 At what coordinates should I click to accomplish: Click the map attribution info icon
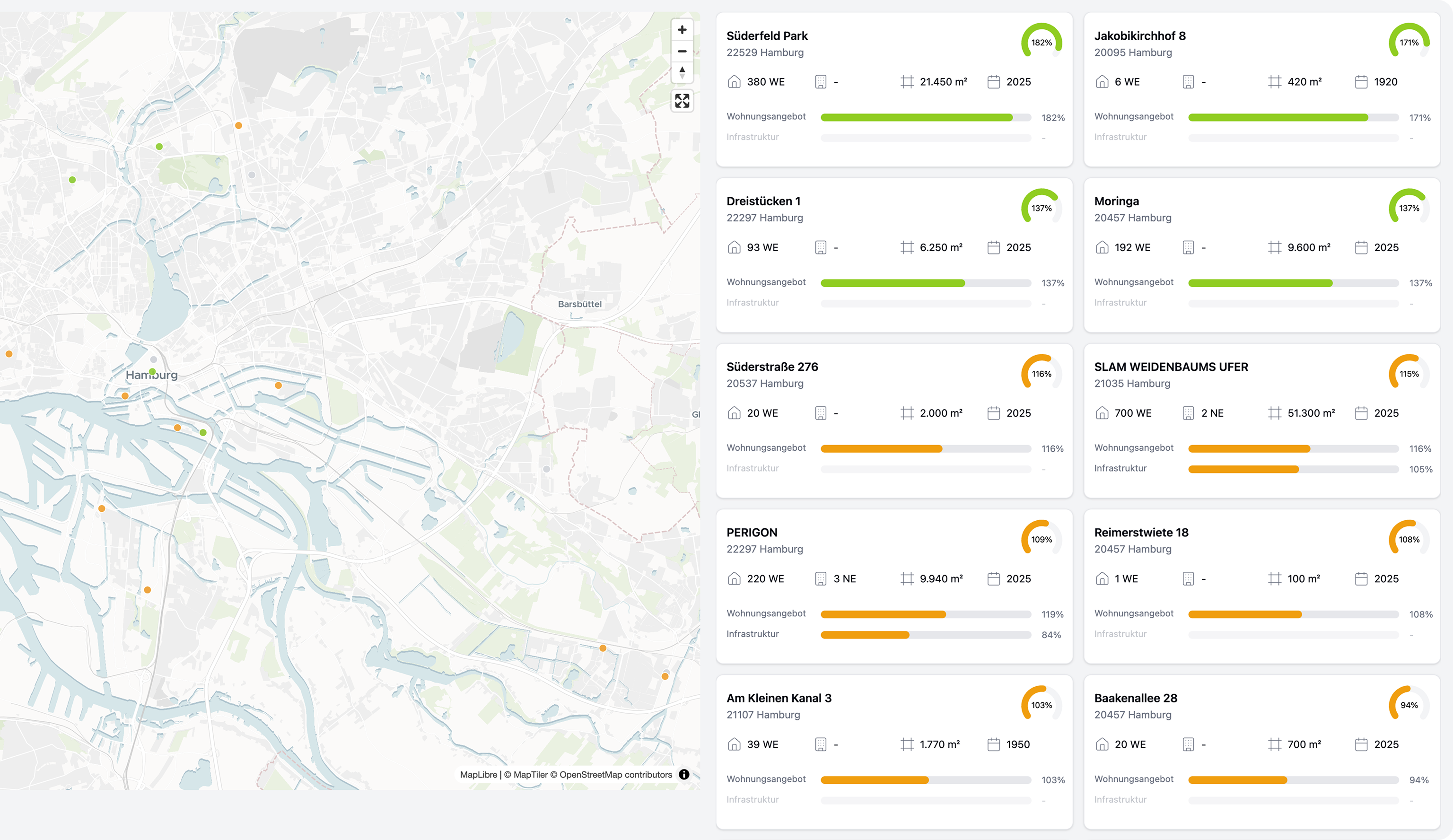684,774
